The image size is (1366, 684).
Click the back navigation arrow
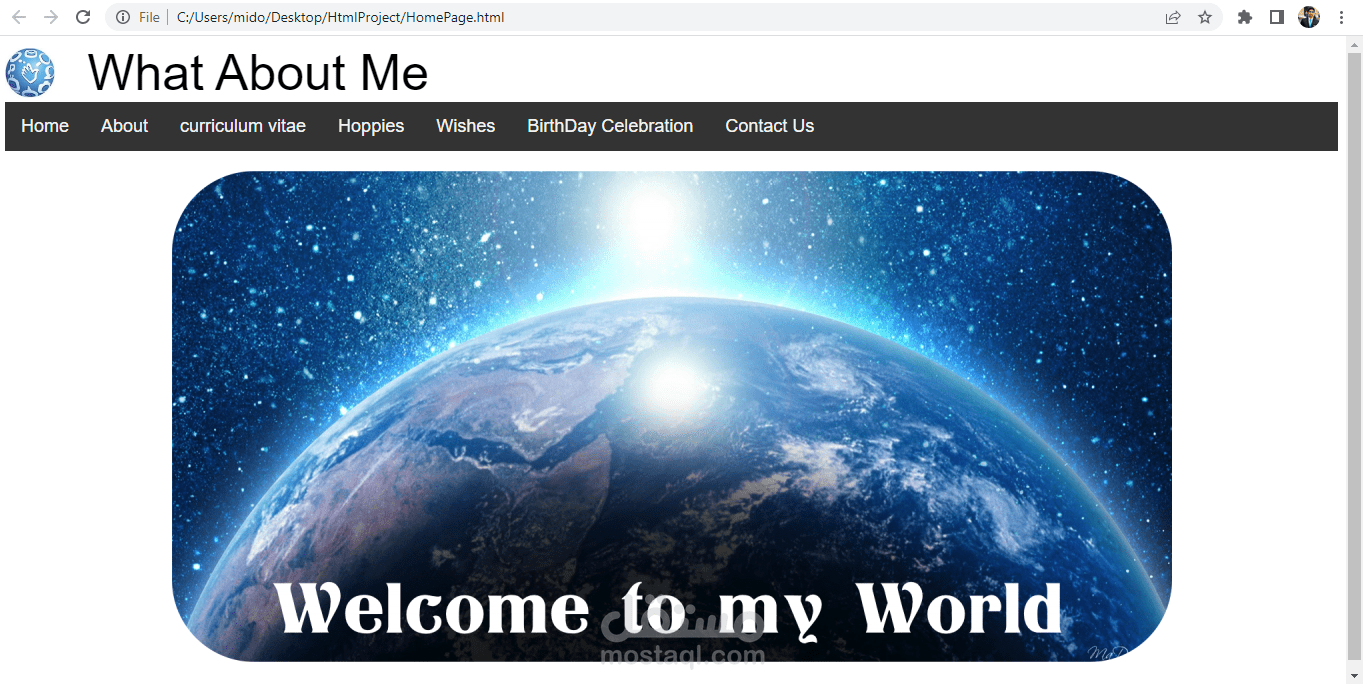[x=19, y=17]
